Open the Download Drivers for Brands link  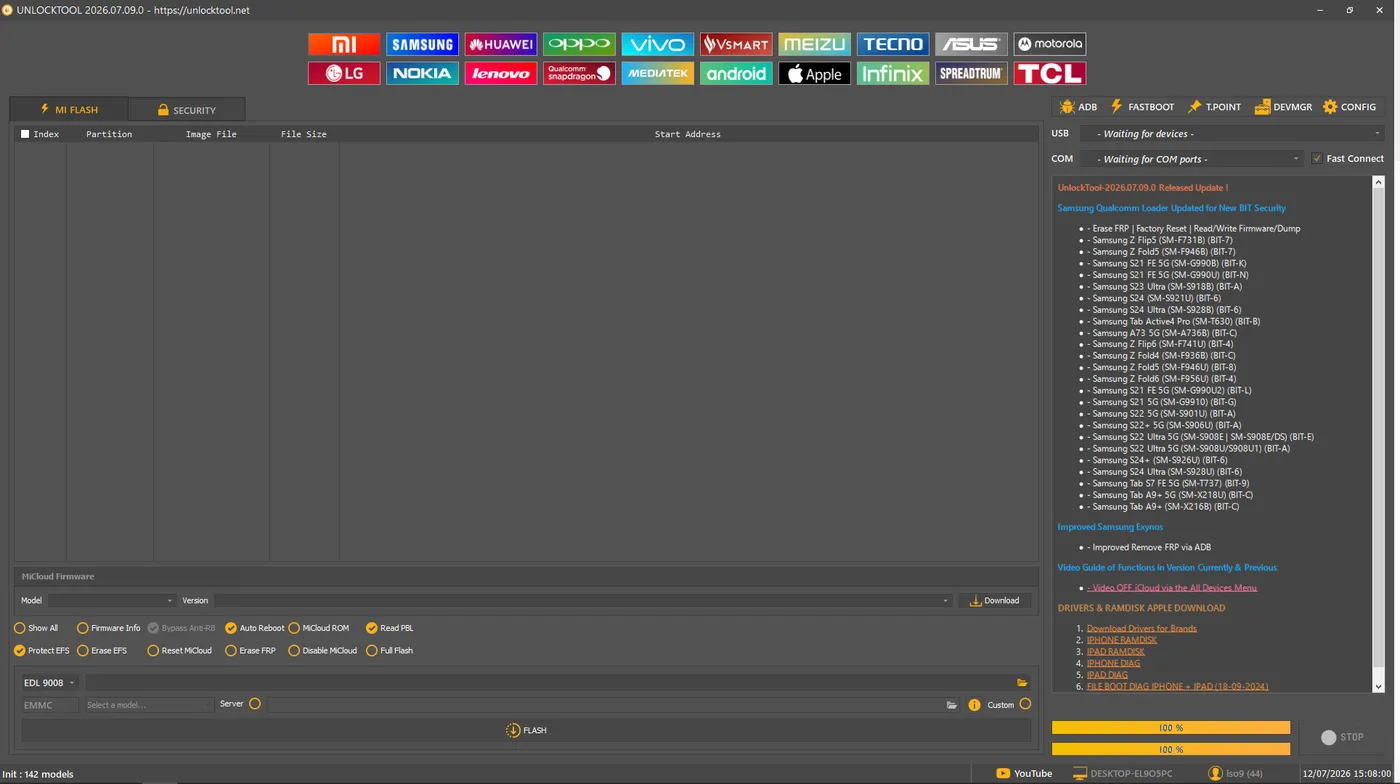click(1142, 628)
